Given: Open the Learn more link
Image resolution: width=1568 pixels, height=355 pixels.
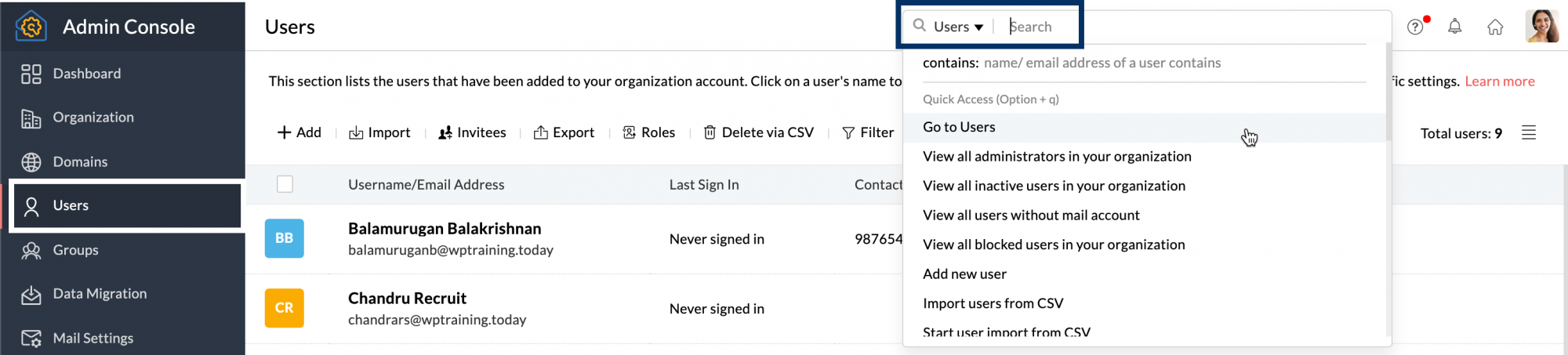Looking at the screenshot, I should 1499,82.
